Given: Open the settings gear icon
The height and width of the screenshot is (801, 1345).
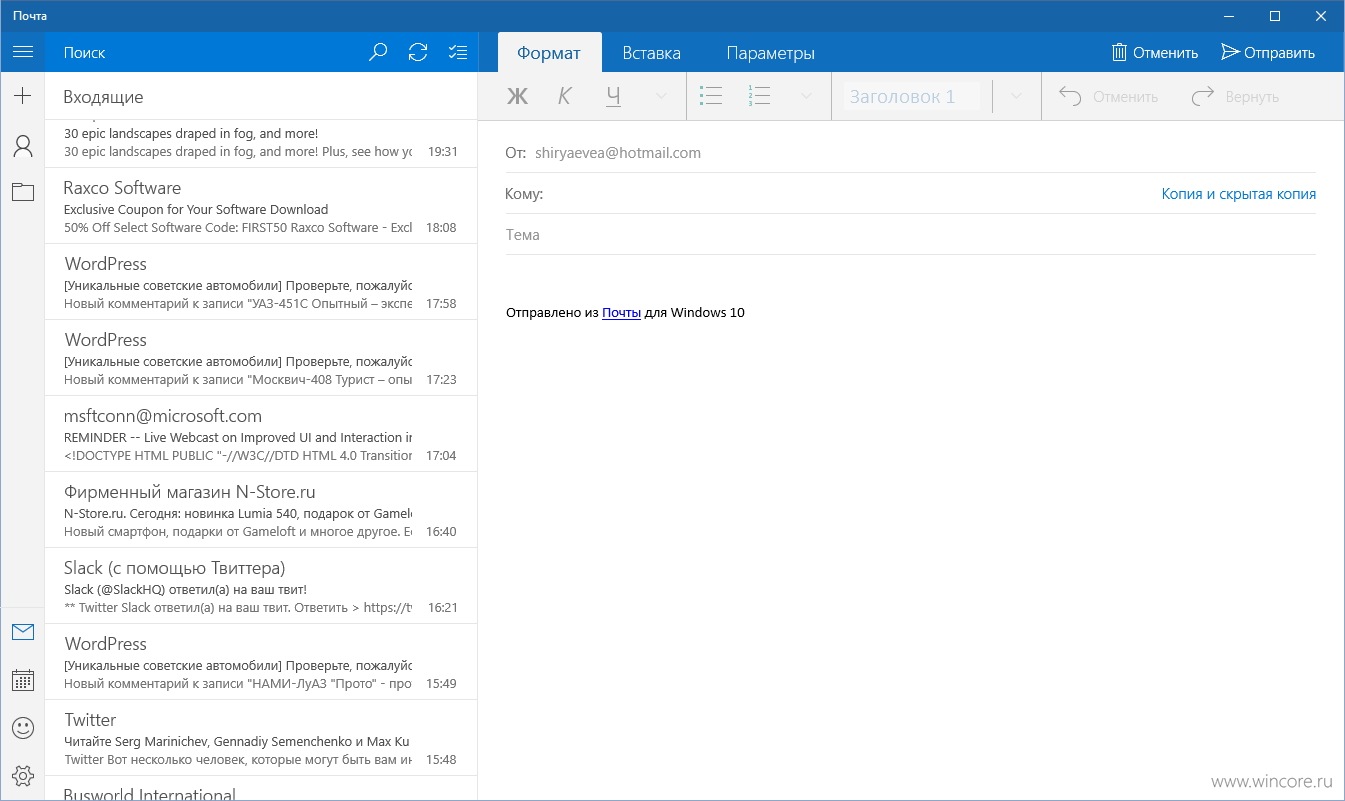Looking at the screenshot, I should click(23, 775).
